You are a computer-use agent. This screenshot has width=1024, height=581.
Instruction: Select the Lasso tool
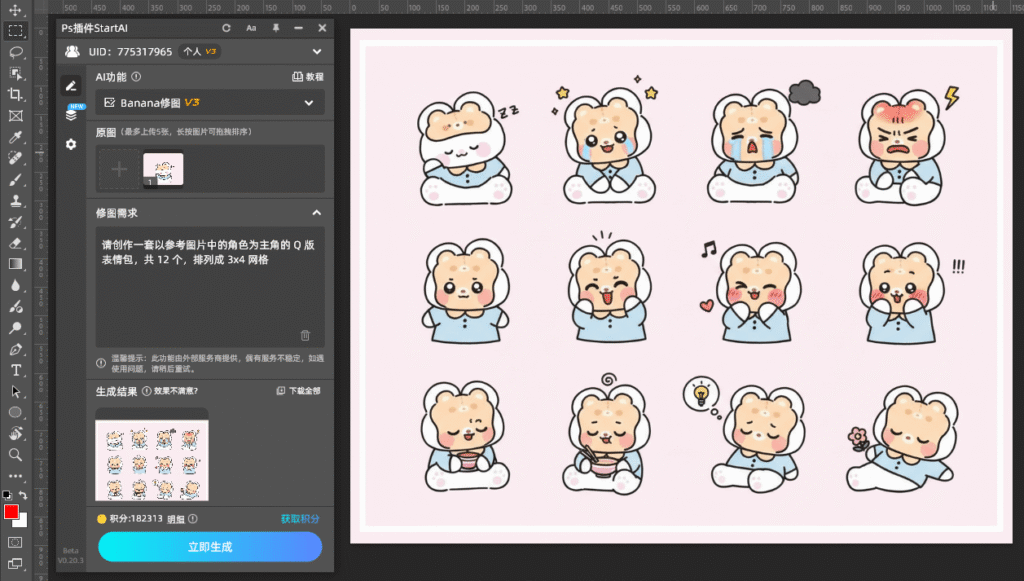tap(14, 53)
